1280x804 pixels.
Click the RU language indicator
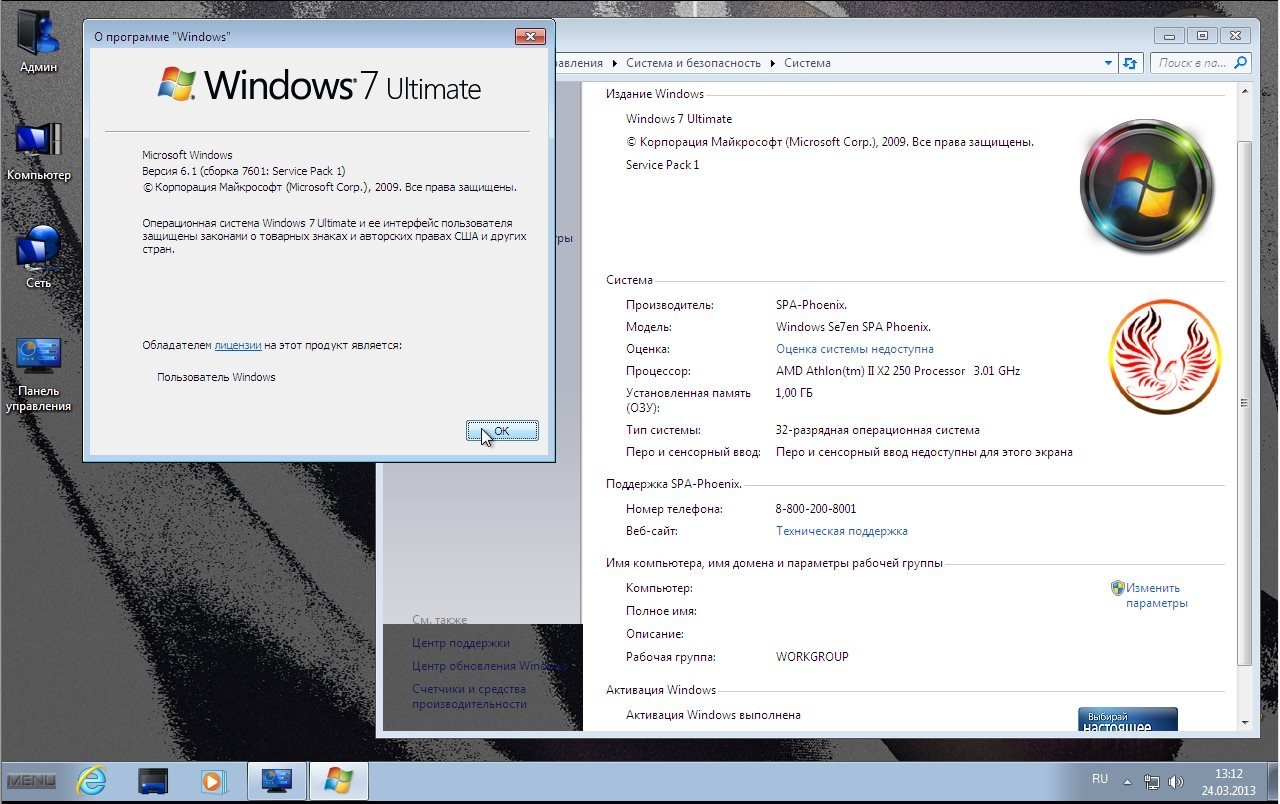click(x=1100, y=779)
